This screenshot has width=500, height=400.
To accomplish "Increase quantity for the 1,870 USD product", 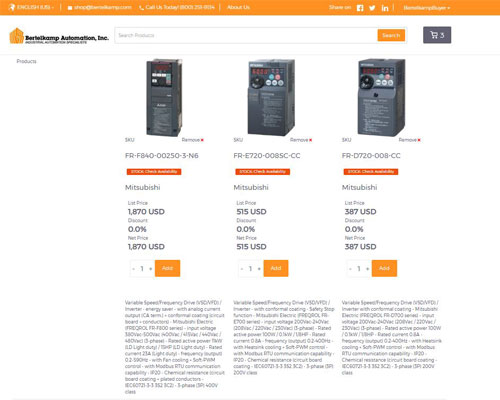I will point(151,269).
